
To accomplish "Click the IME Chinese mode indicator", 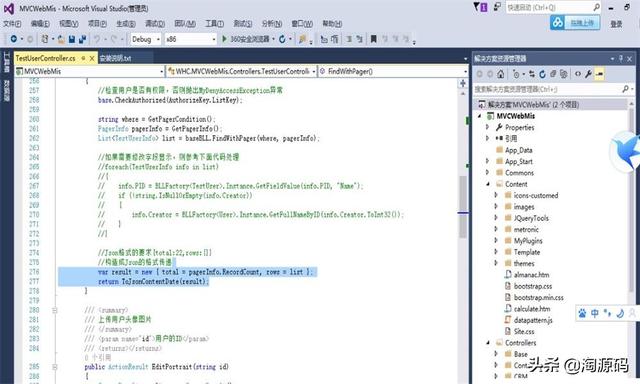I will point(595,313).
